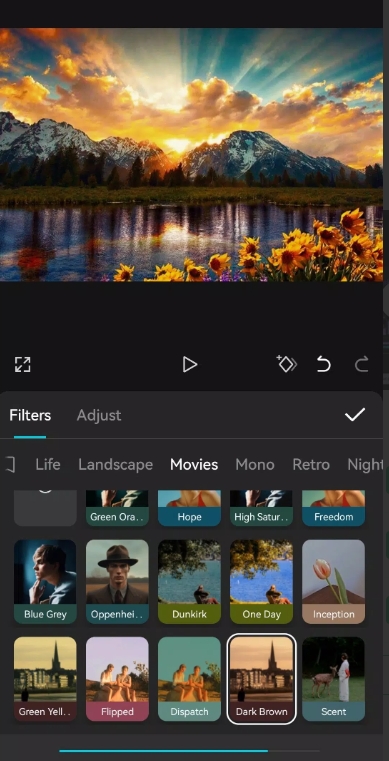Viewport: 389px width, 761px height.
Task: Play the video preview
Action: (x=189, y=364)
